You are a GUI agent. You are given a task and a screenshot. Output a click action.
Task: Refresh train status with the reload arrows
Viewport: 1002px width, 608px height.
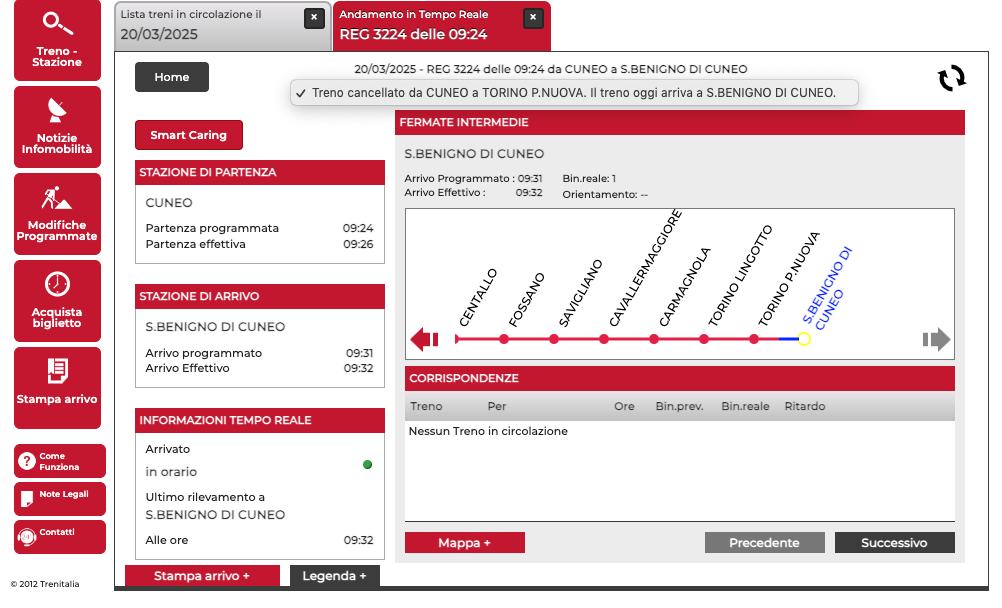(951, 78)
